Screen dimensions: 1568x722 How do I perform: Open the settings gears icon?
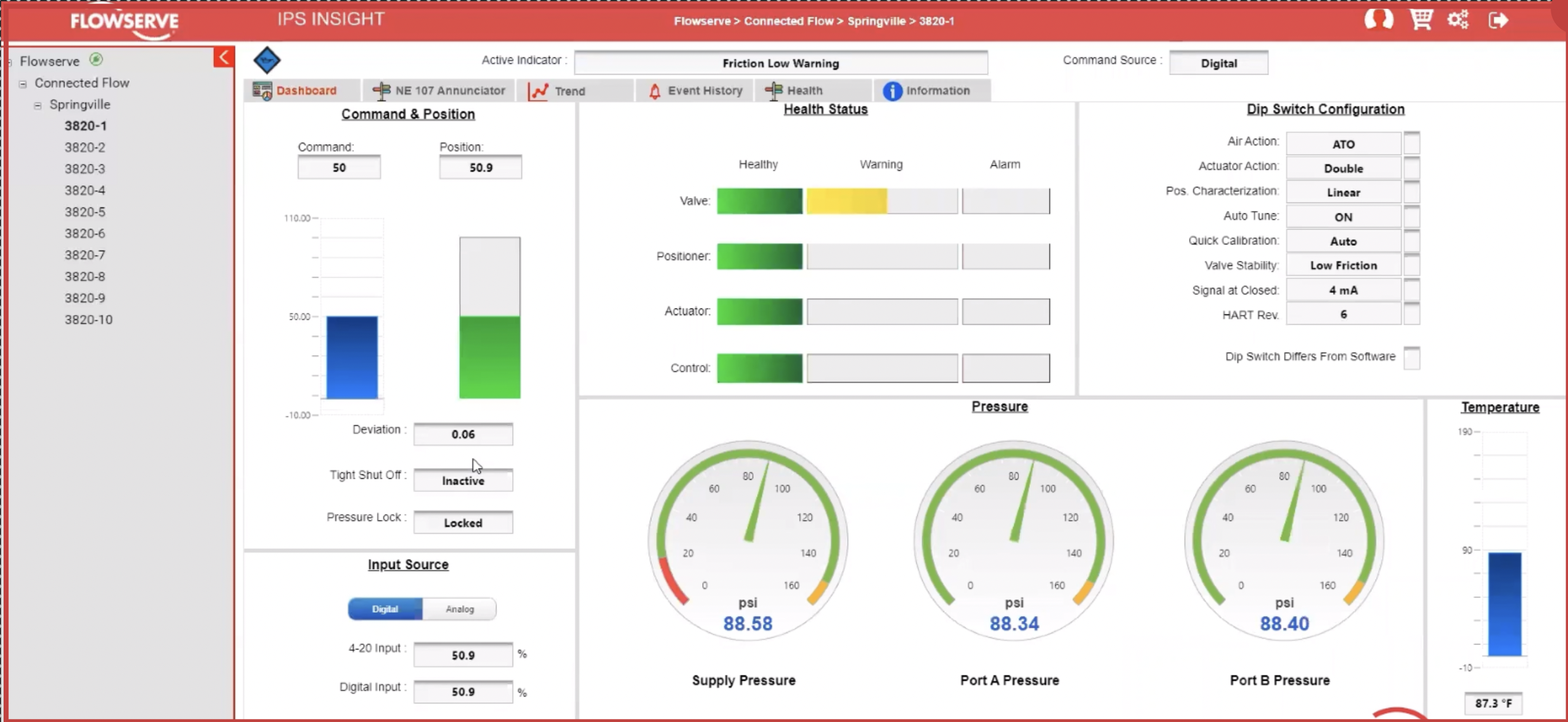click(x=1459, y=20)
